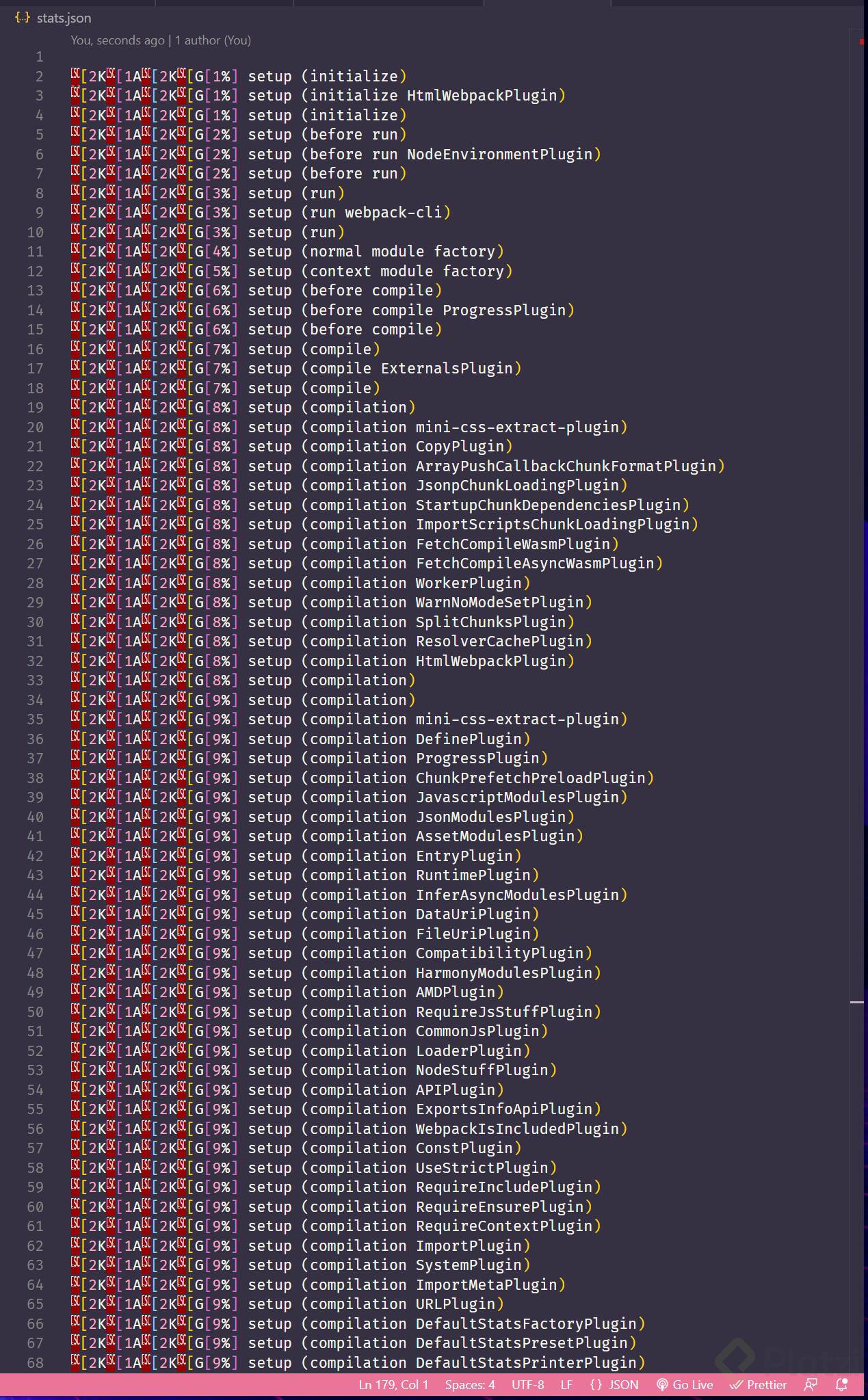Viewport: 868px width, 1400px height.
Task: Run Prettier from the status bar
Action: [758, 1385]
